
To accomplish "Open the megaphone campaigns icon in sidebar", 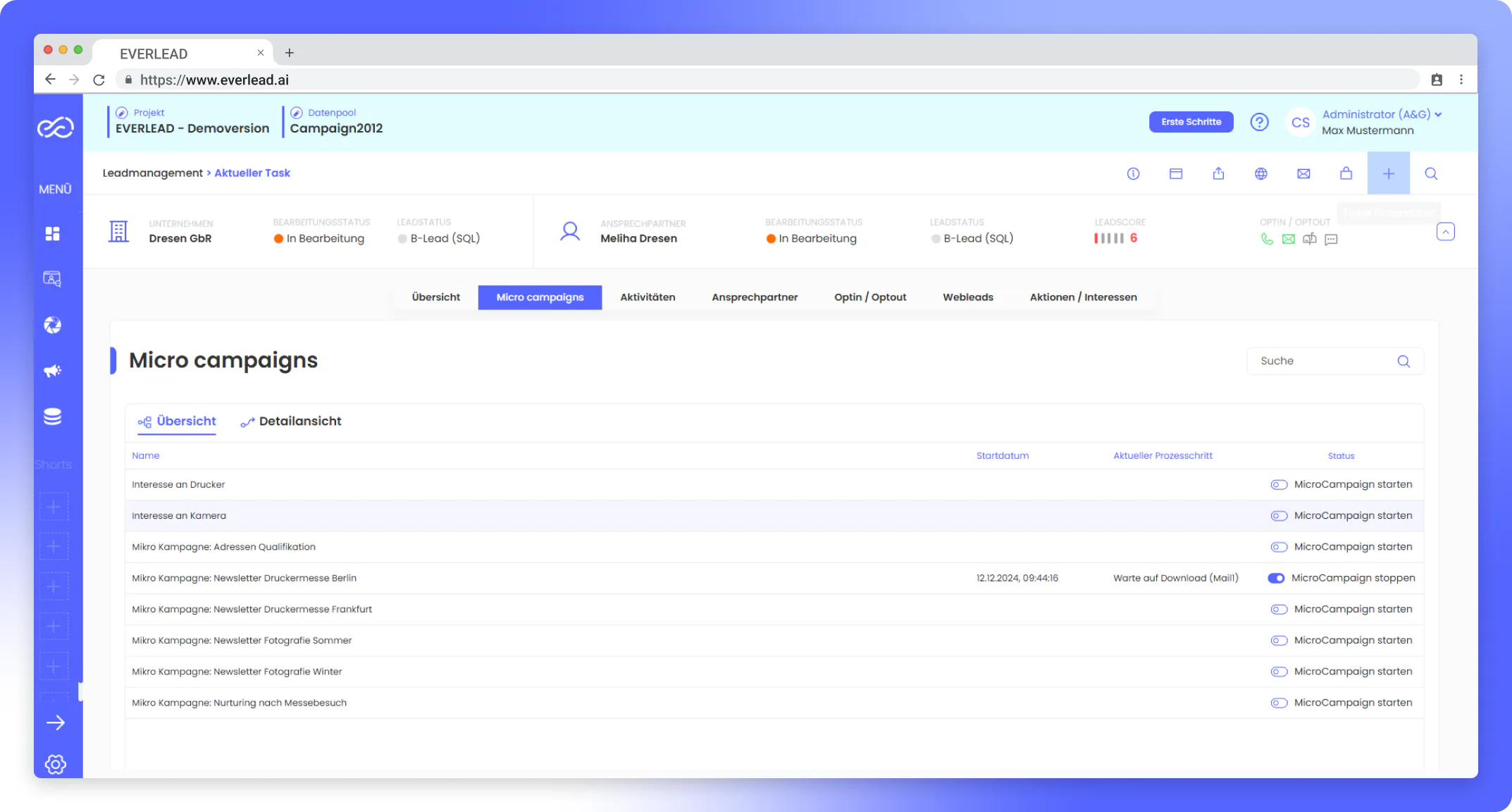I will pyautogui.click(x=53, y=371).
